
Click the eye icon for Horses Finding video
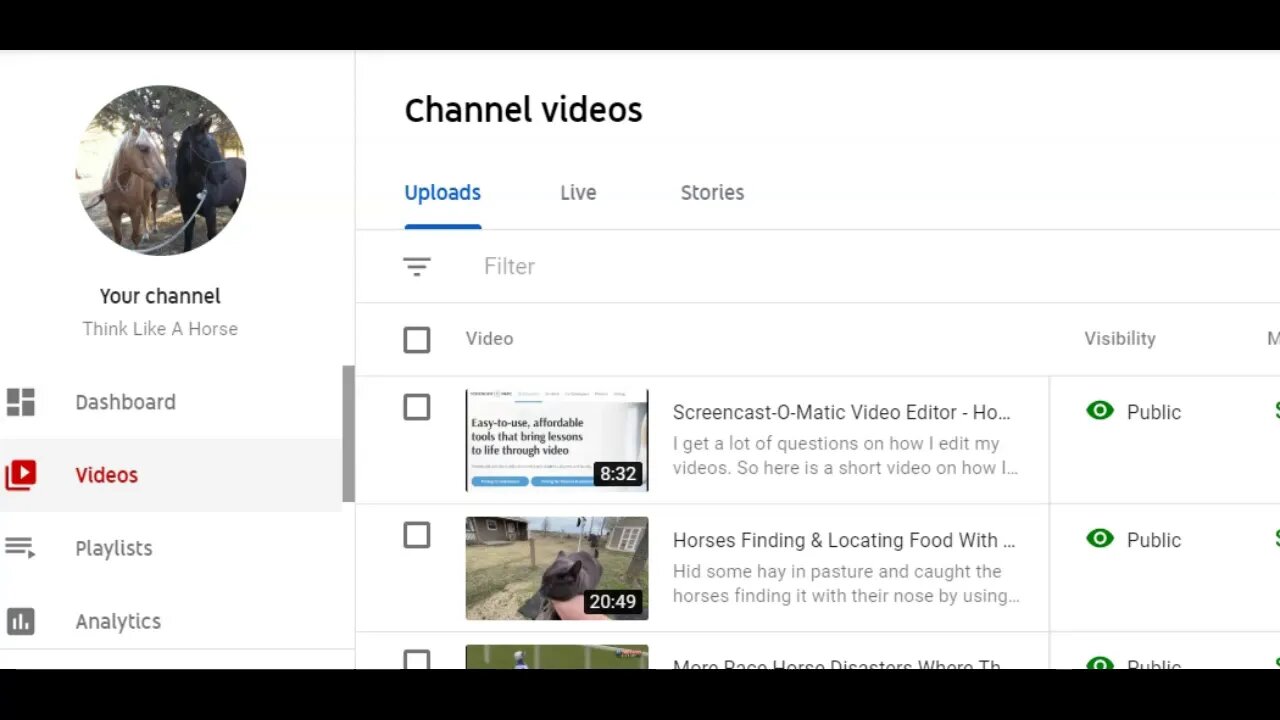tap(1100, 539)
